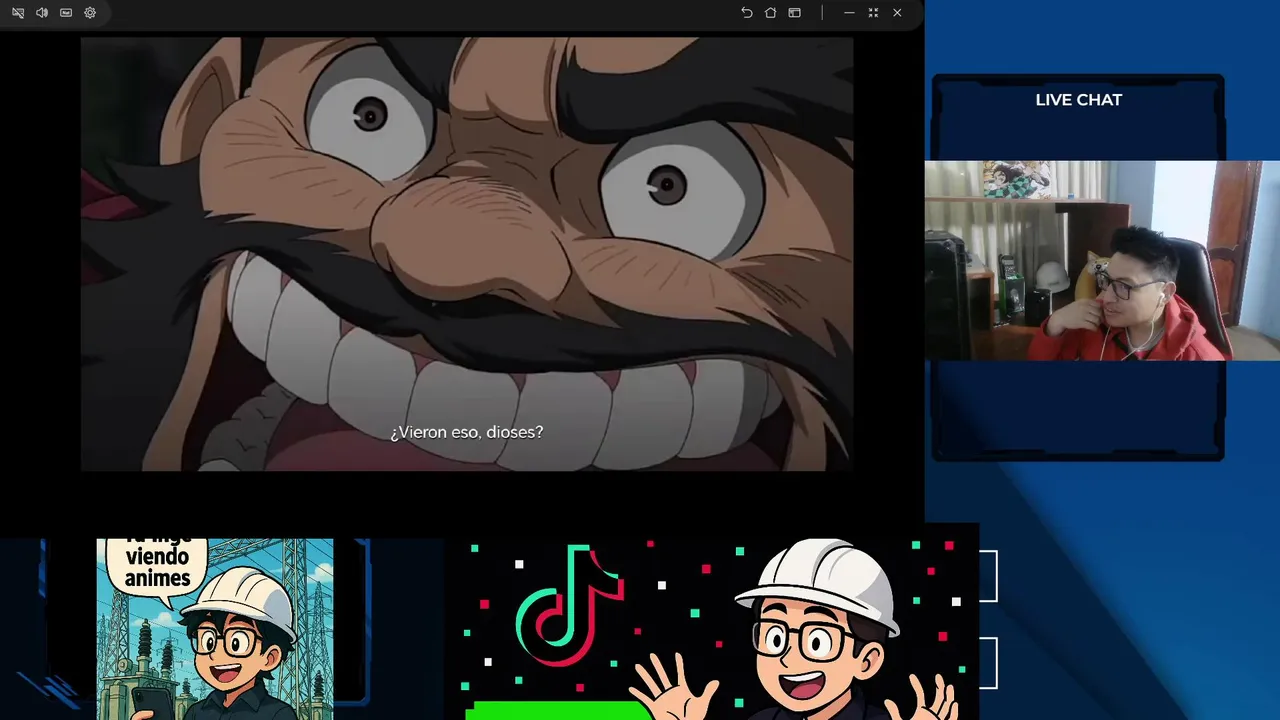Click the LIVE CHAT header
This screenshot has width=1280, height=720.
(x=1078, y=100)
